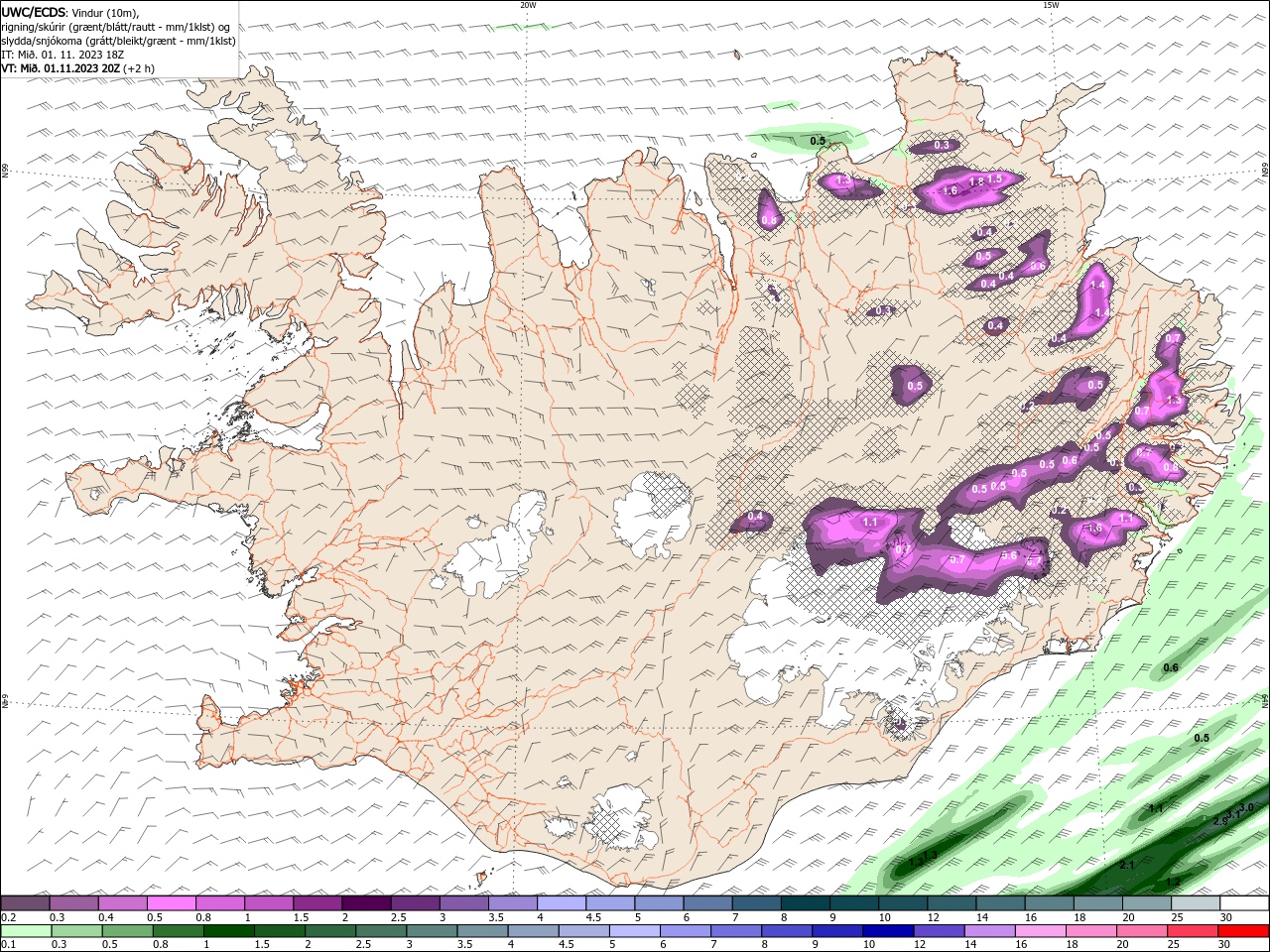Click the '15W' longitude label

tap(1051, 5)
